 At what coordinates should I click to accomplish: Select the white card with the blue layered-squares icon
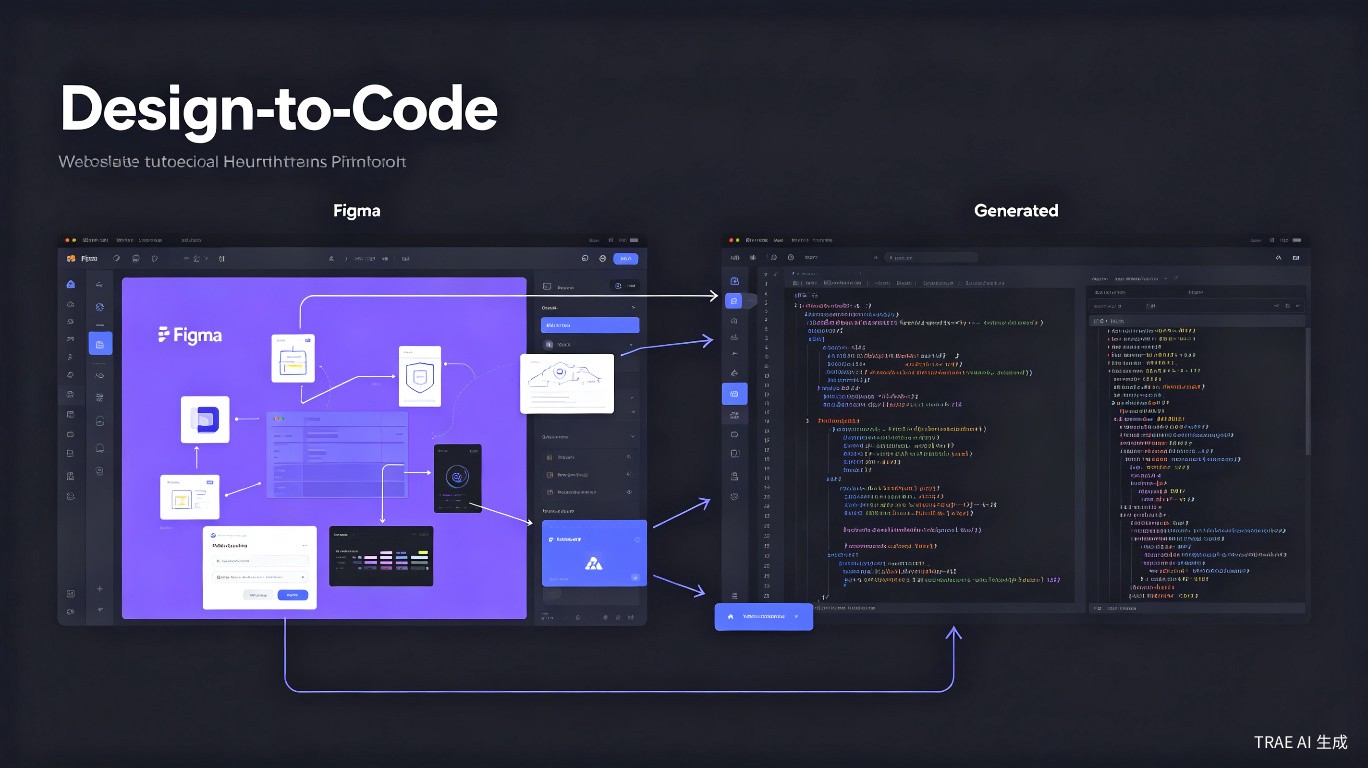(205, 420)
